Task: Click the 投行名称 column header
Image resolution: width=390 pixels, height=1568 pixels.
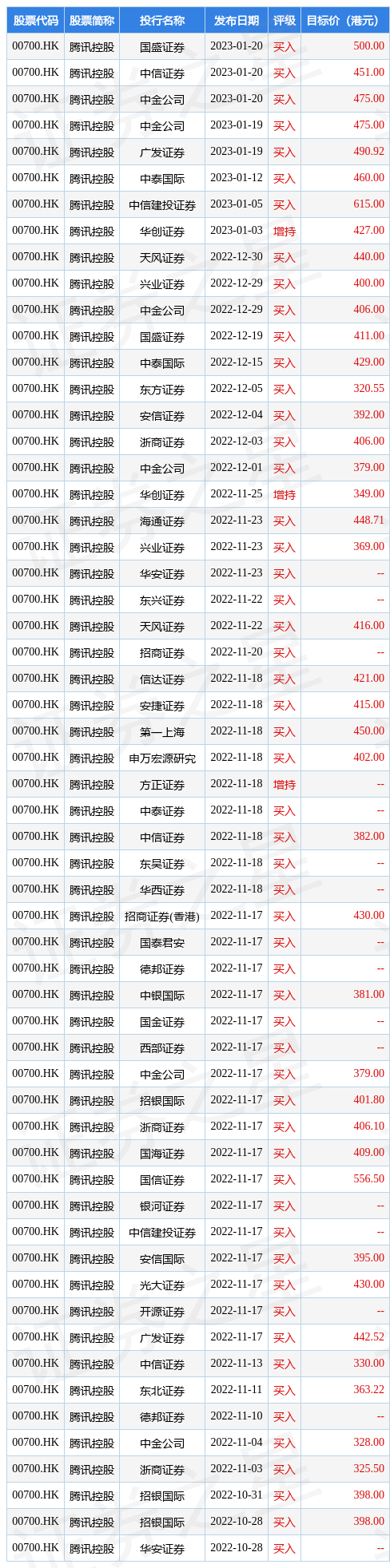Action: tap(162, 20)
